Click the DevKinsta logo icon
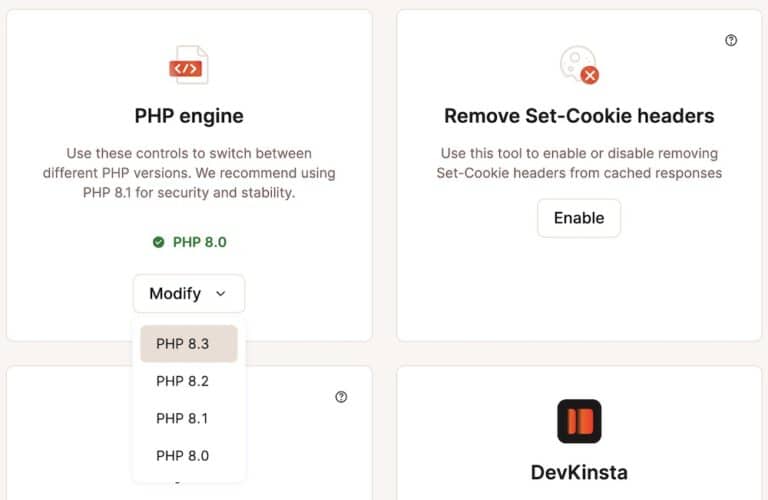The width and height of the screenshot is (768, 500). click(x=579, y=421)
